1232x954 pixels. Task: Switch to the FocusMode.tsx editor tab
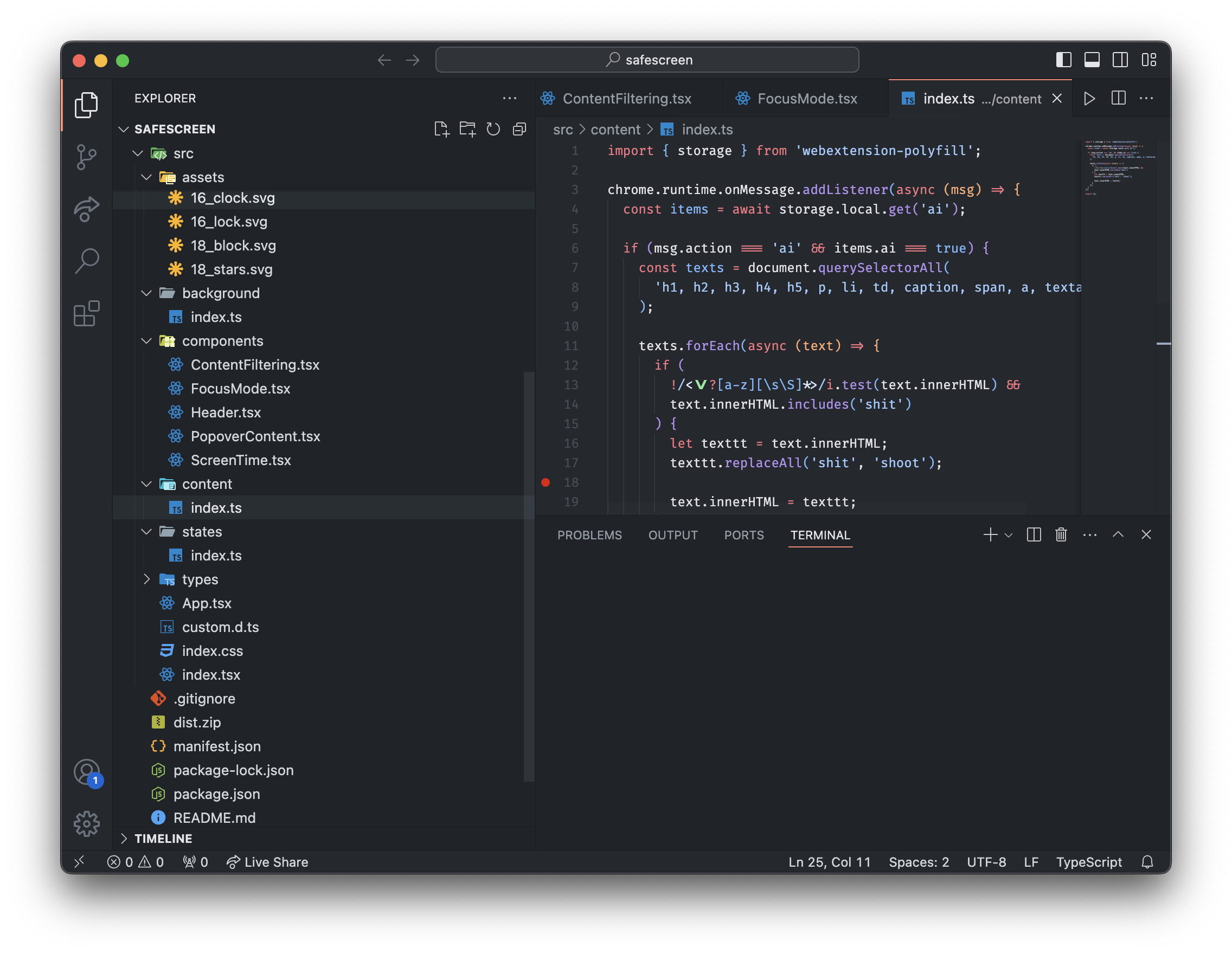point(806,99)
